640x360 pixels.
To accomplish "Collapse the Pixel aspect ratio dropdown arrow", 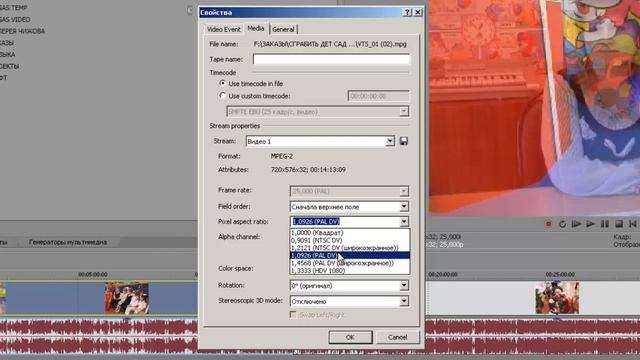I will pyautogui.click(x=404, y=222).
